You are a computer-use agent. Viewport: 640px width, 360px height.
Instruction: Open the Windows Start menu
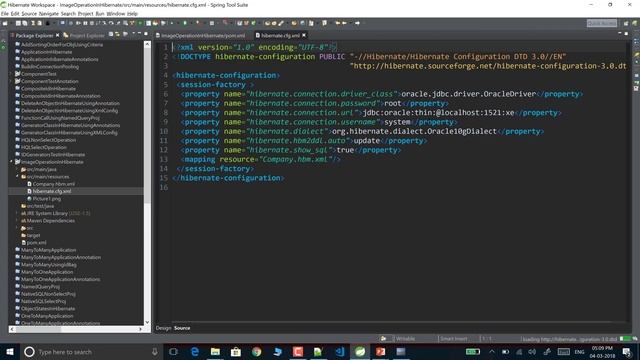point(9,352)
